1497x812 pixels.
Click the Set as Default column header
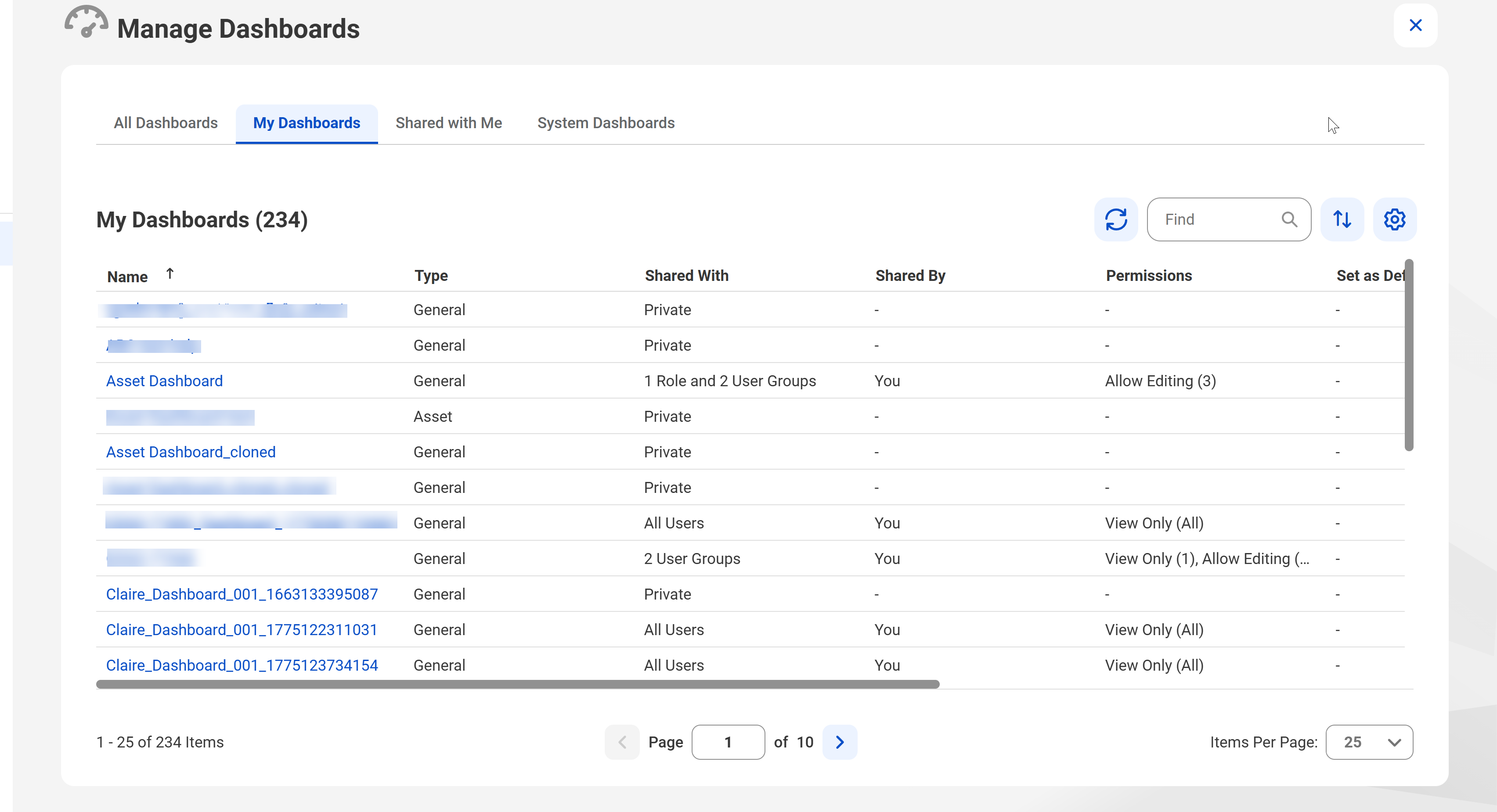[1371, 276]
